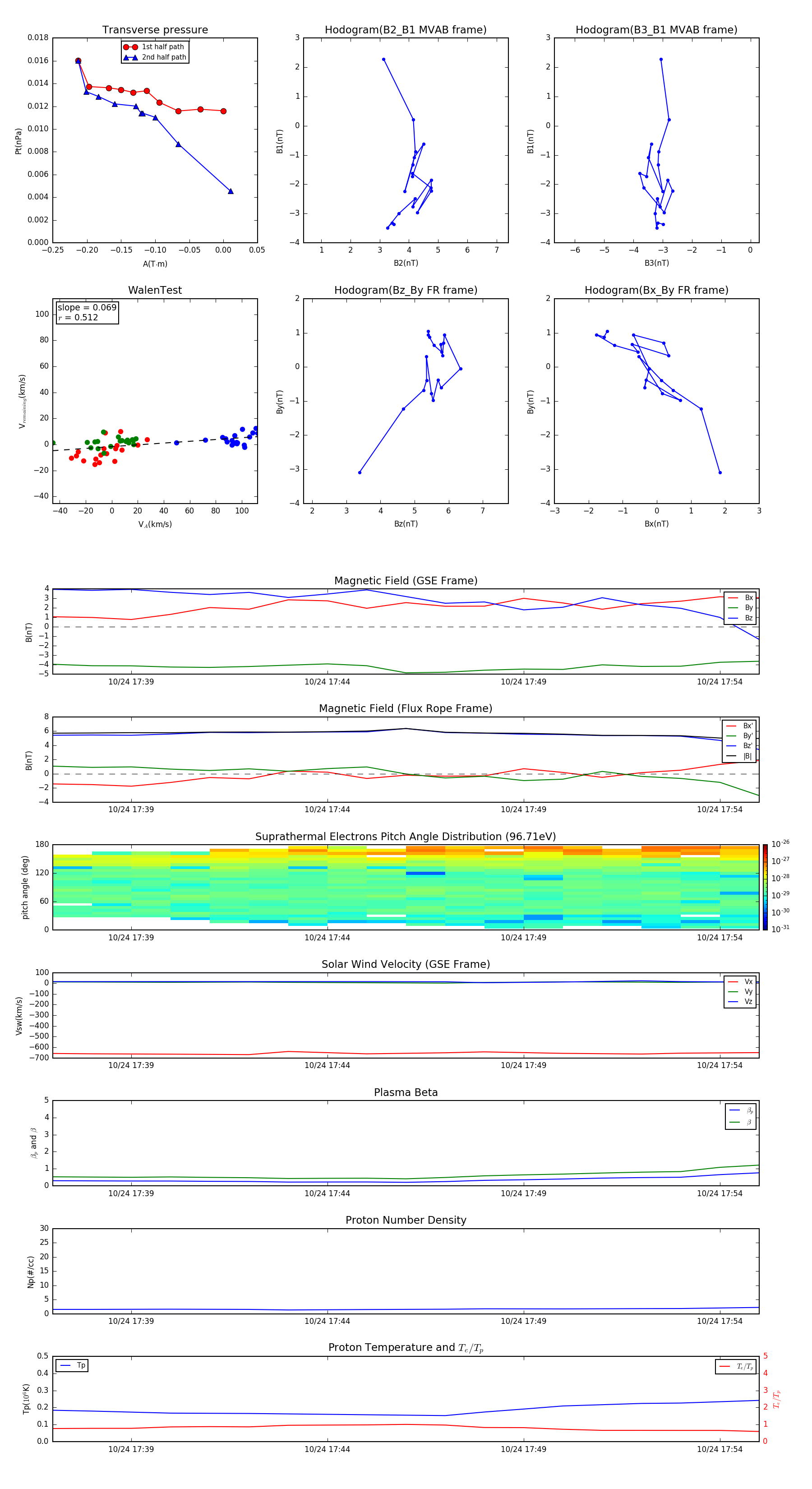Screen dimensions: 812x1489
Task: Click the "Hodogram(B2_B1 MVAB frame)" title
Action: [406, 30]
